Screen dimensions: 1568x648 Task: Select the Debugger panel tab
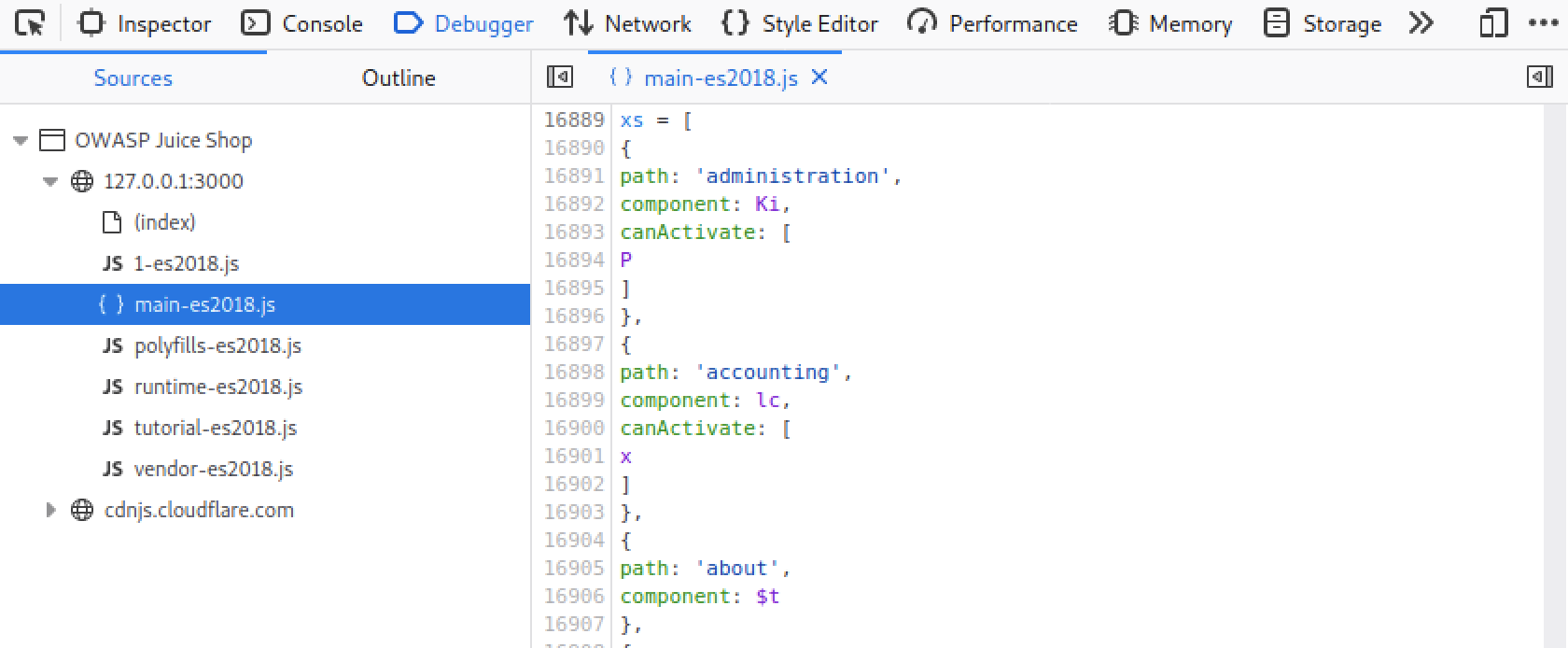(x=463, y=23)
